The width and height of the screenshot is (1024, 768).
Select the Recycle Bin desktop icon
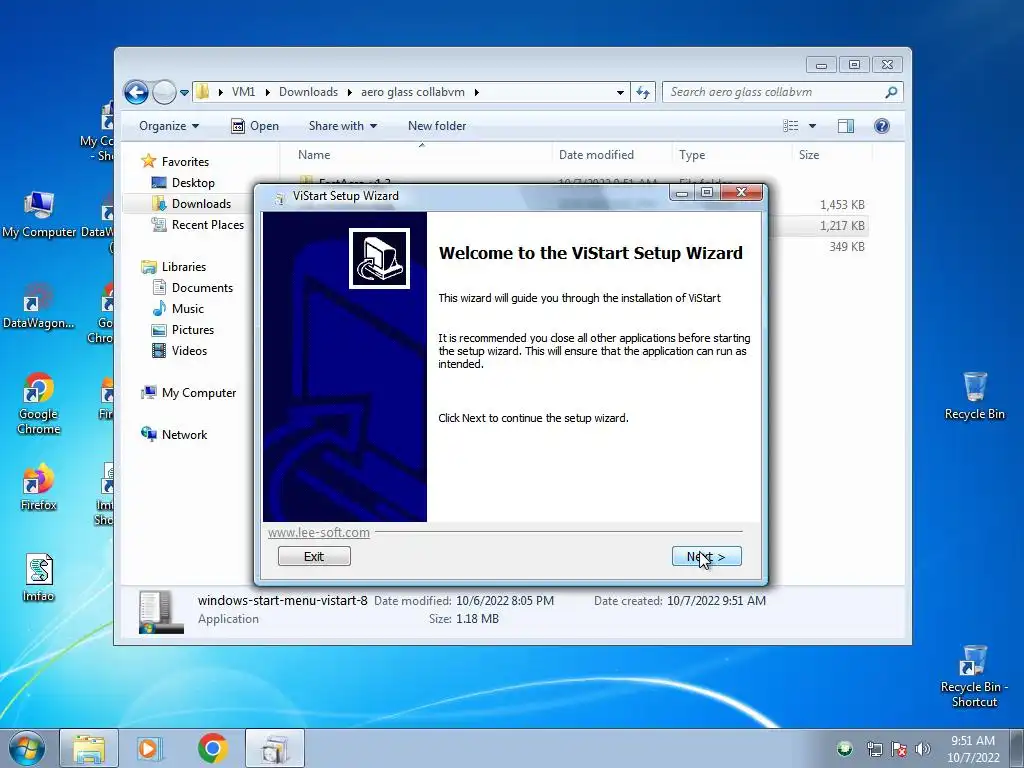974,396
